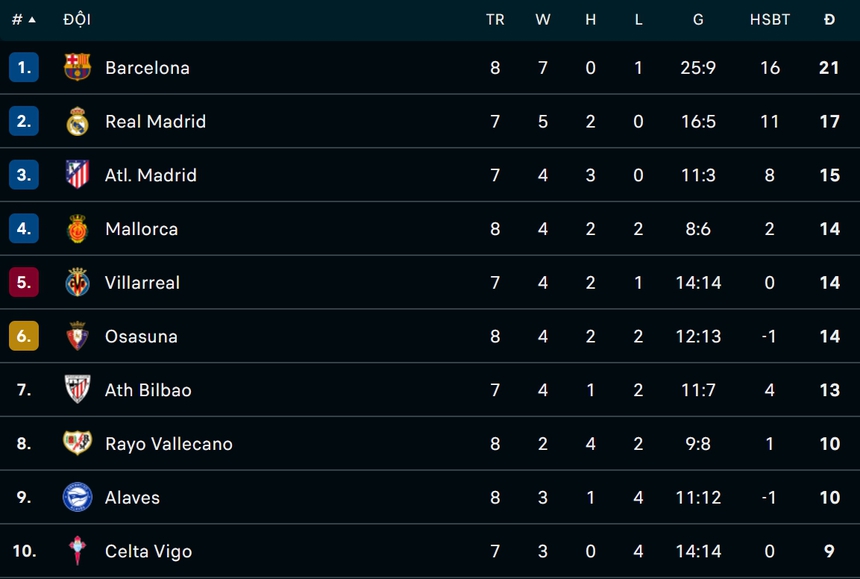The image size is (860, 579).
Task: Open the Celta Vigo team link
Action: coord(148,551)
